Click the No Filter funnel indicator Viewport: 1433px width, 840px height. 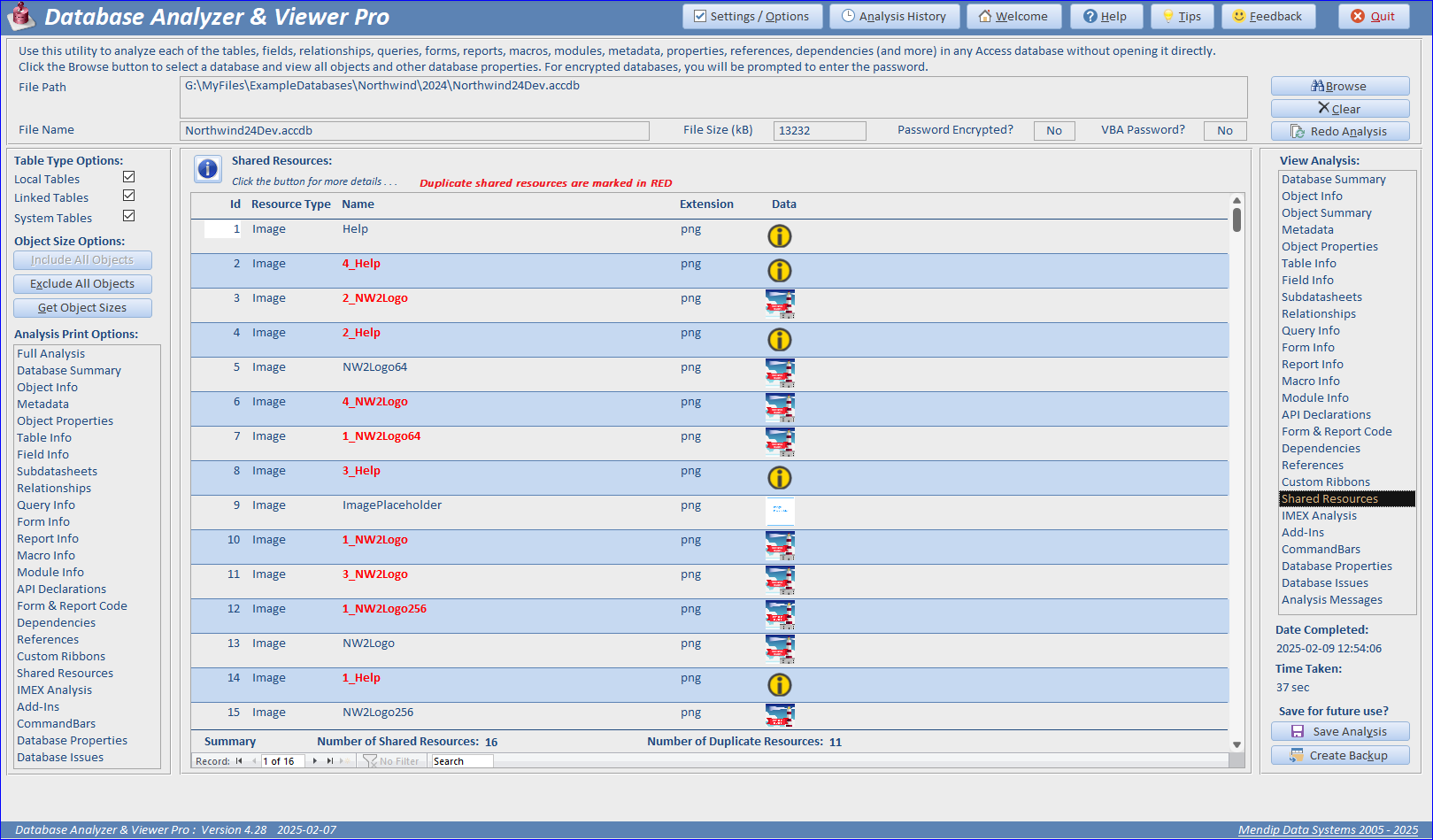[391, 761]
